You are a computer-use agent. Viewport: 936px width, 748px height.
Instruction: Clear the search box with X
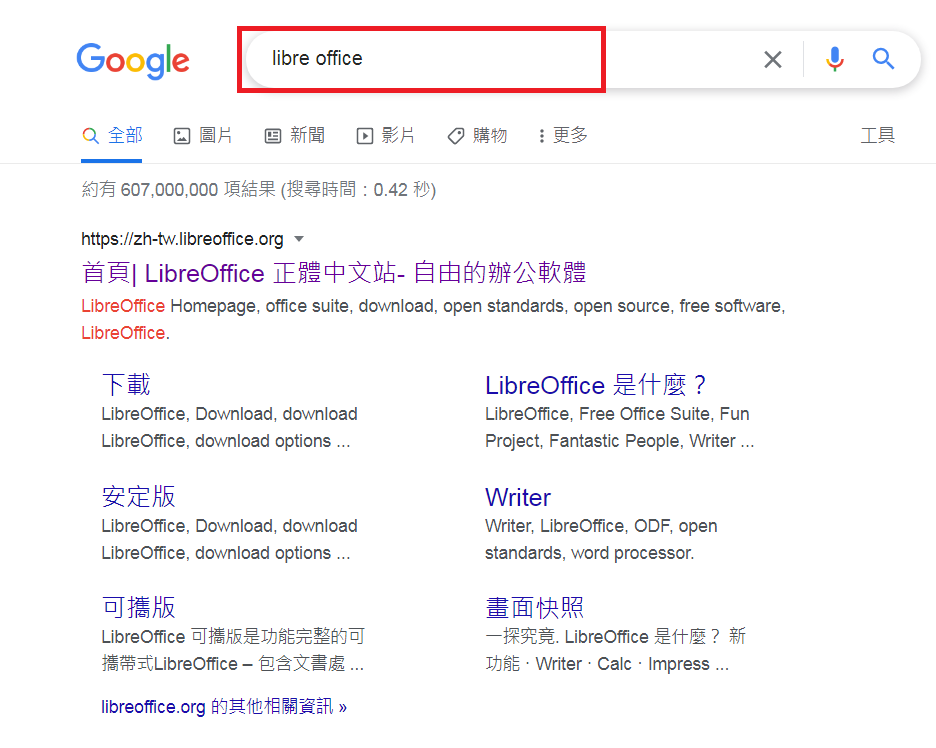(x=772, y=59)
